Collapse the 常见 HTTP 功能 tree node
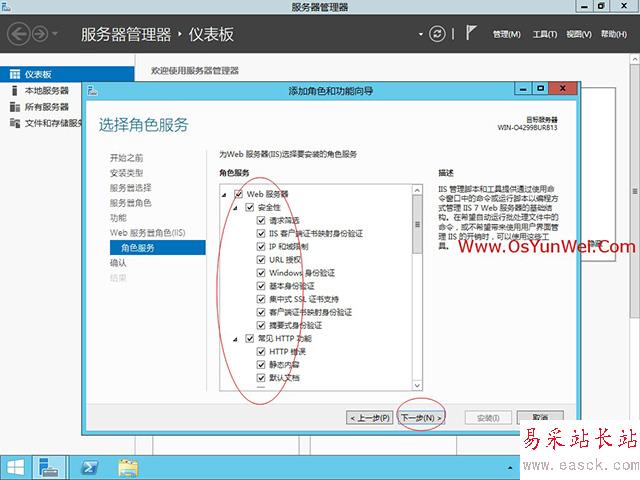Screen dimensions: 640x480 (236, 339)
